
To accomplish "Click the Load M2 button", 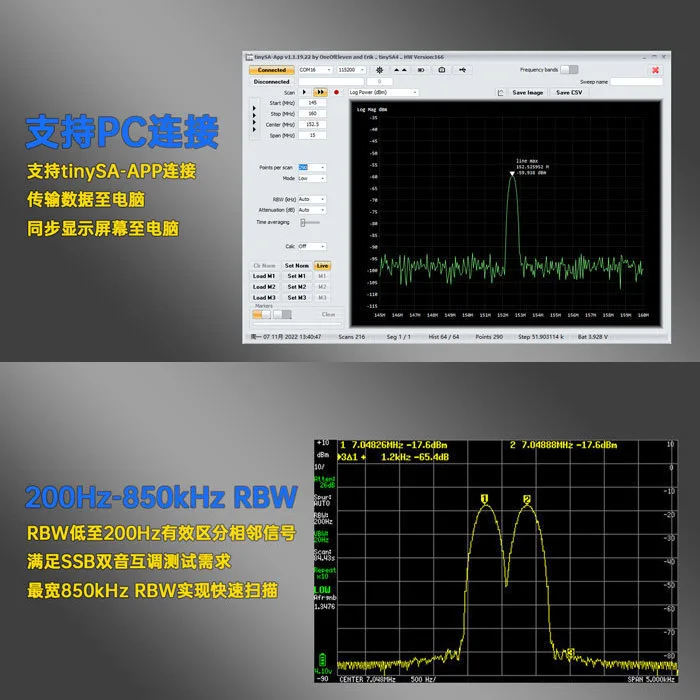I will [264, 287].
